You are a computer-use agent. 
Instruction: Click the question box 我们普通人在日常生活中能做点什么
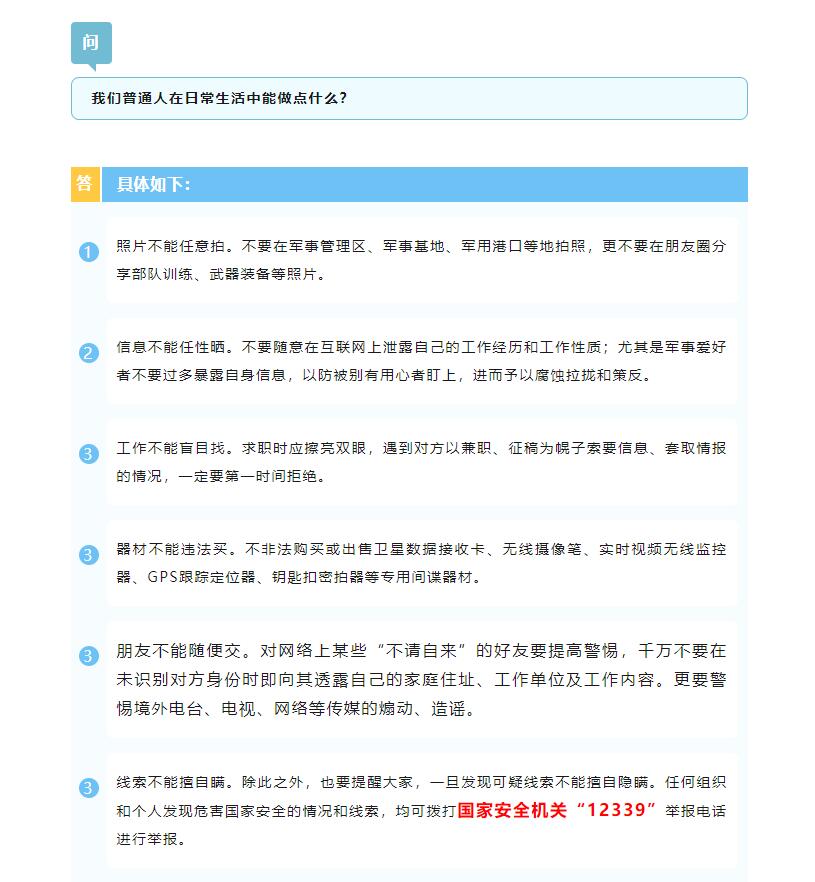409,98
